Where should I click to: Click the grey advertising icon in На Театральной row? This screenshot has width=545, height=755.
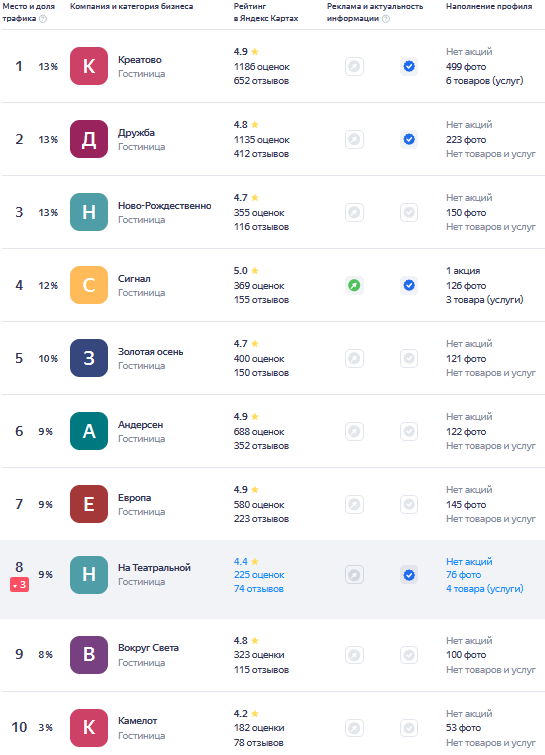coord(354,575)
